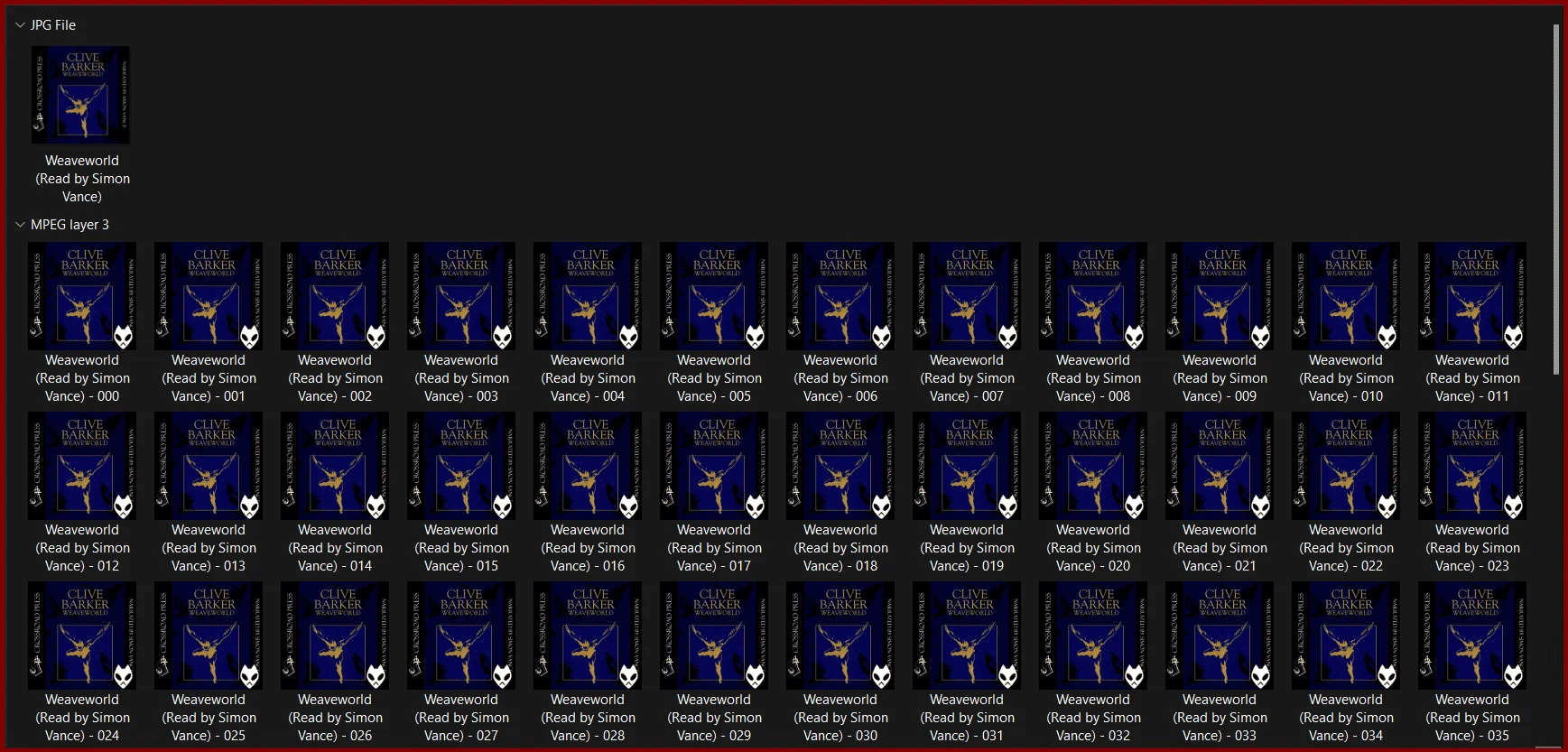The width and height of the screenshot is (1568, 752).
Task: Select the MP3 icon for track 006
Action: tap(840, 296)
